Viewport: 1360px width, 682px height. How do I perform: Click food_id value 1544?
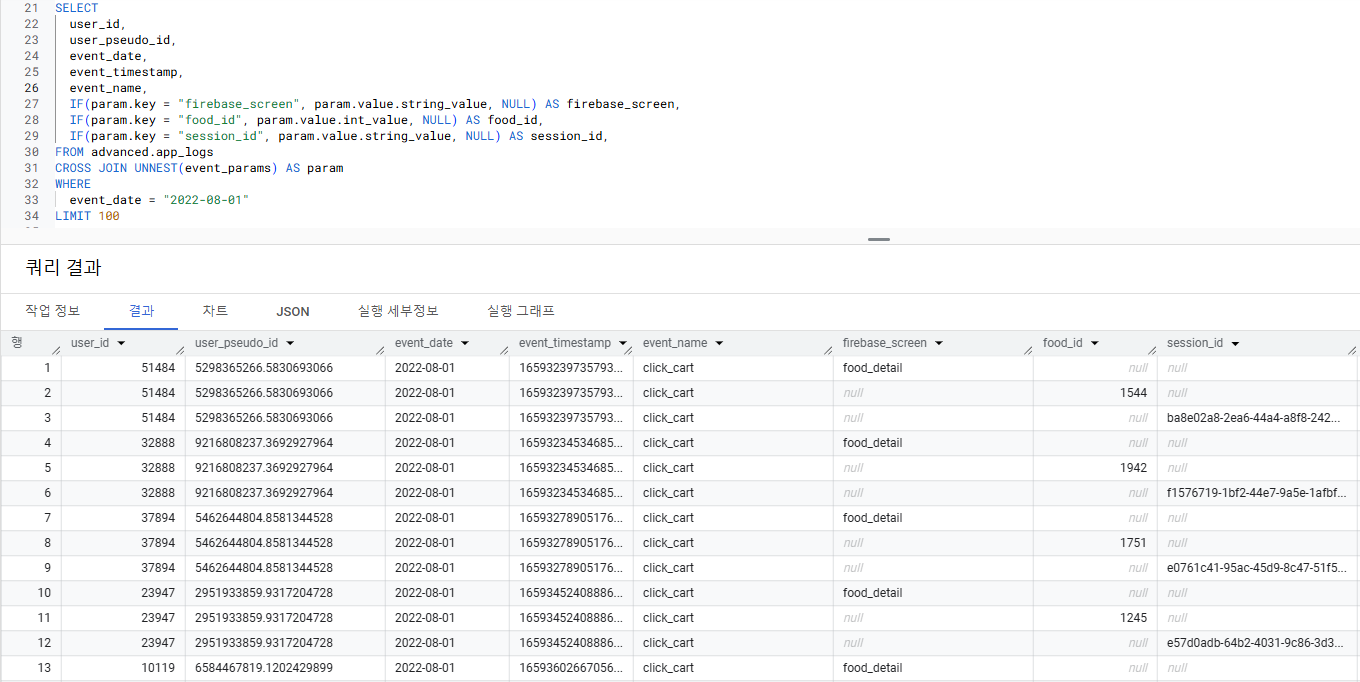pos(1134,393)
